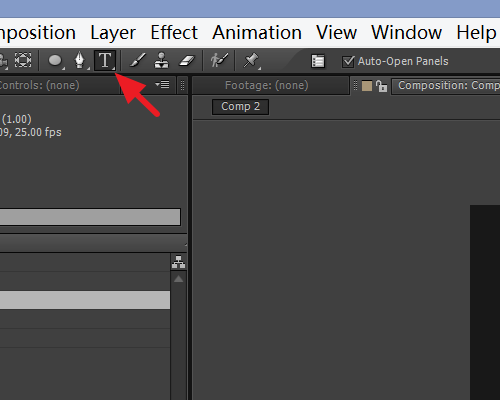500x400 pixels.
Task: Toggle the viewer lock icon
Action: pos(381,86)
